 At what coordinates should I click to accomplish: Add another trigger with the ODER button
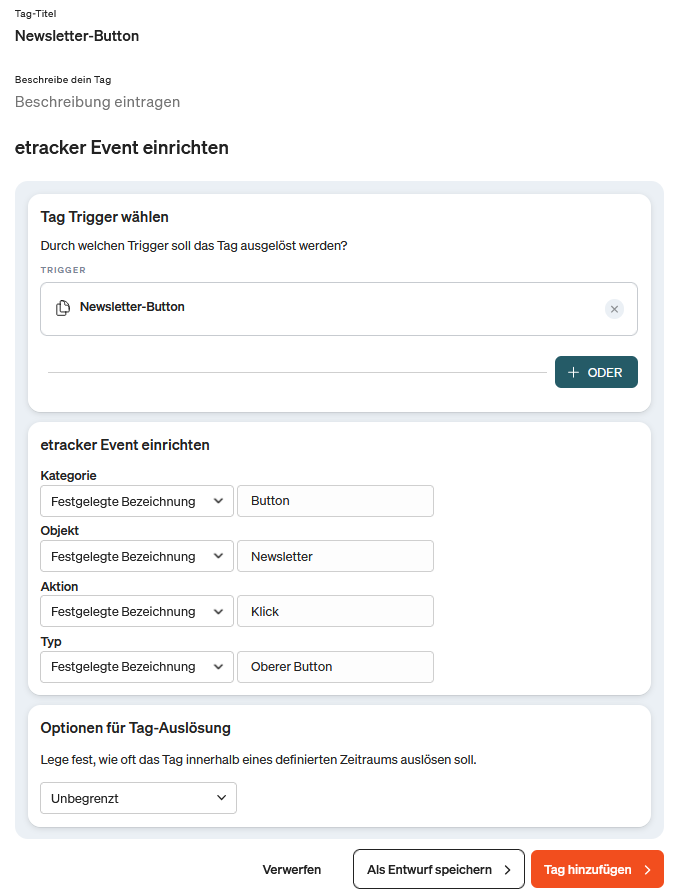596,371
